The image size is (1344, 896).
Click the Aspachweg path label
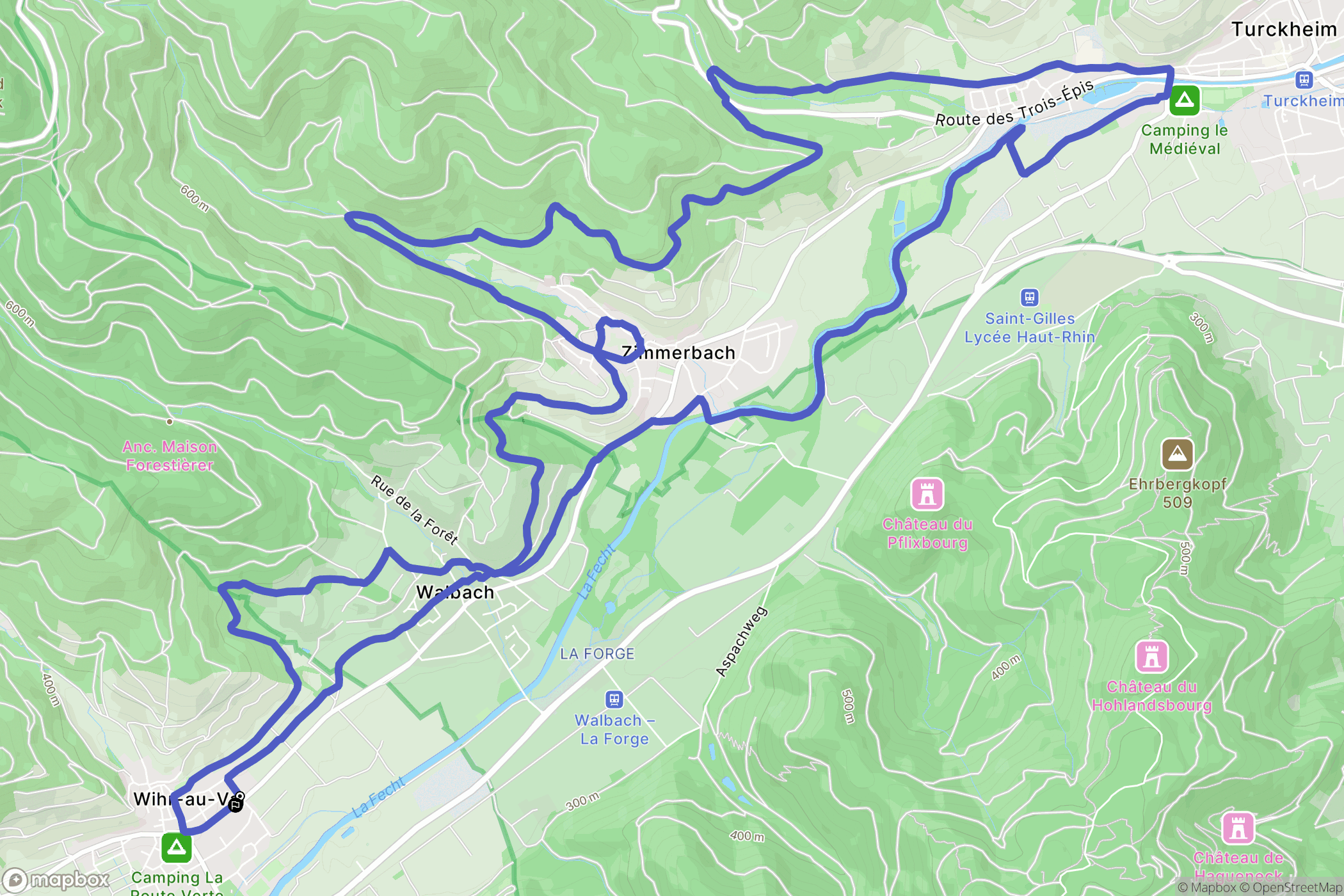click(x=741, y=641)
